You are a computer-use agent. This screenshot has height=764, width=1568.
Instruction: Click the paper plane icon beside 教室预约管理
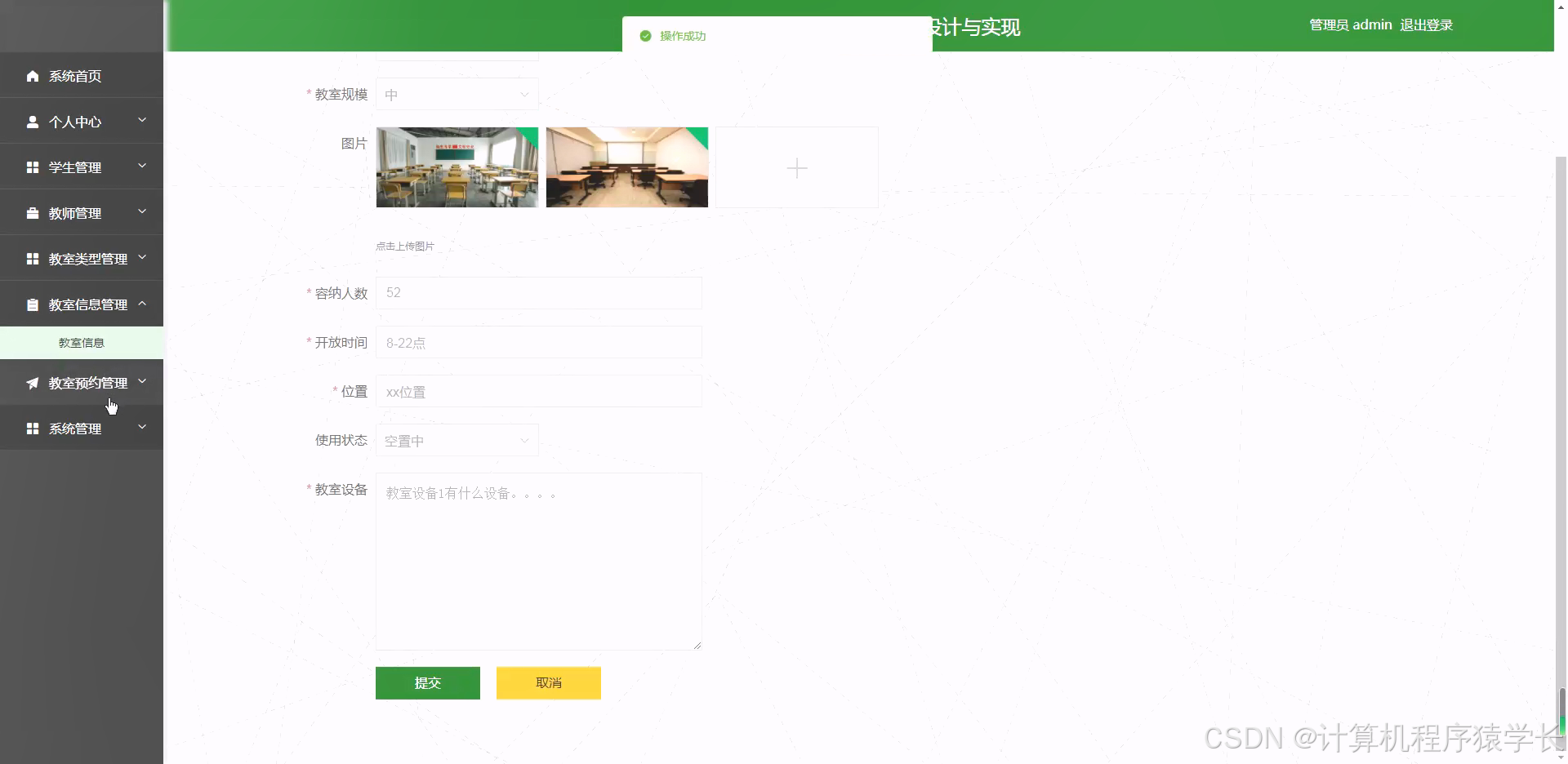click(x=33, y=383)
